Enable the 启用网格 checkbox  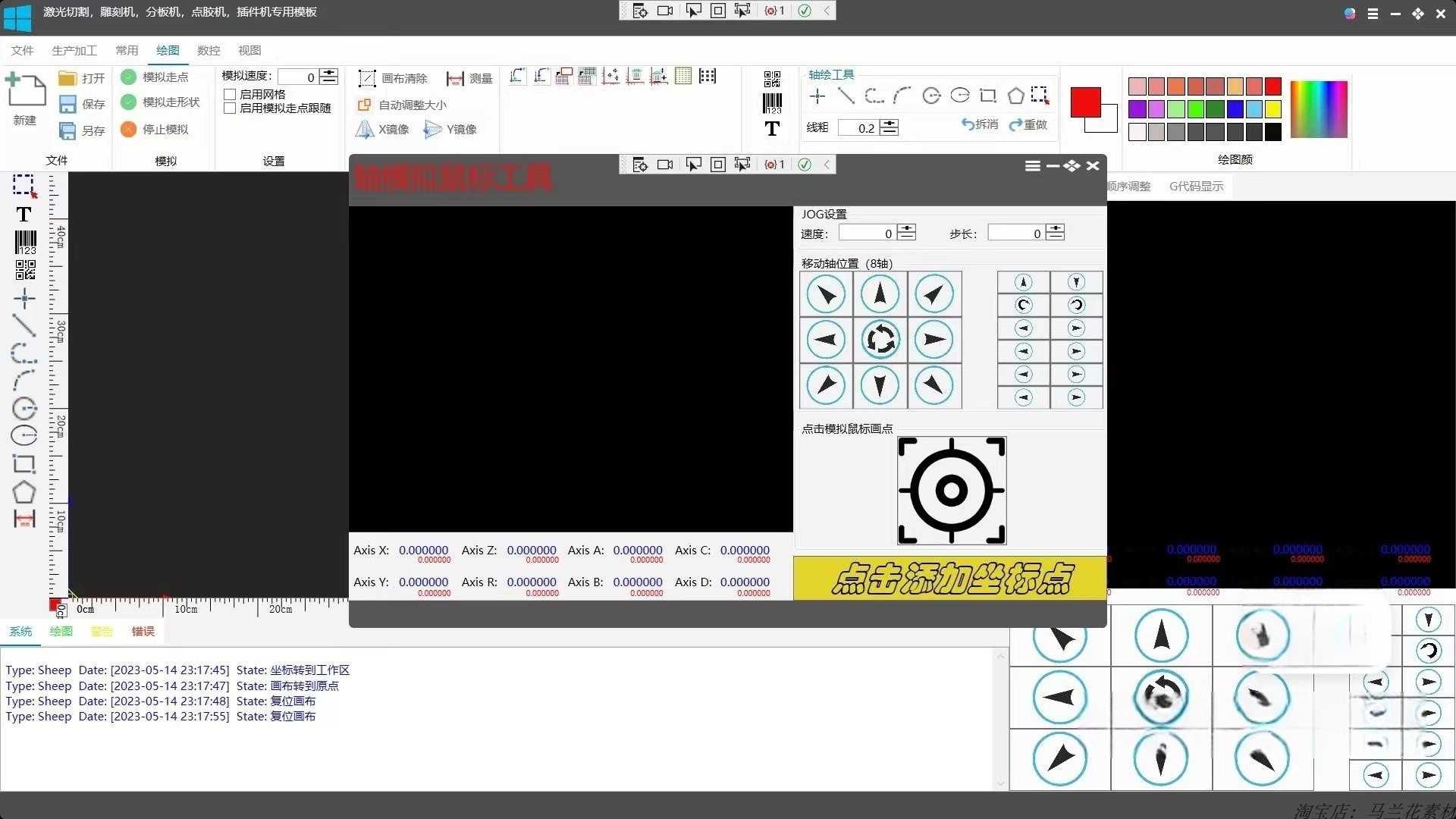click(230, 94)
